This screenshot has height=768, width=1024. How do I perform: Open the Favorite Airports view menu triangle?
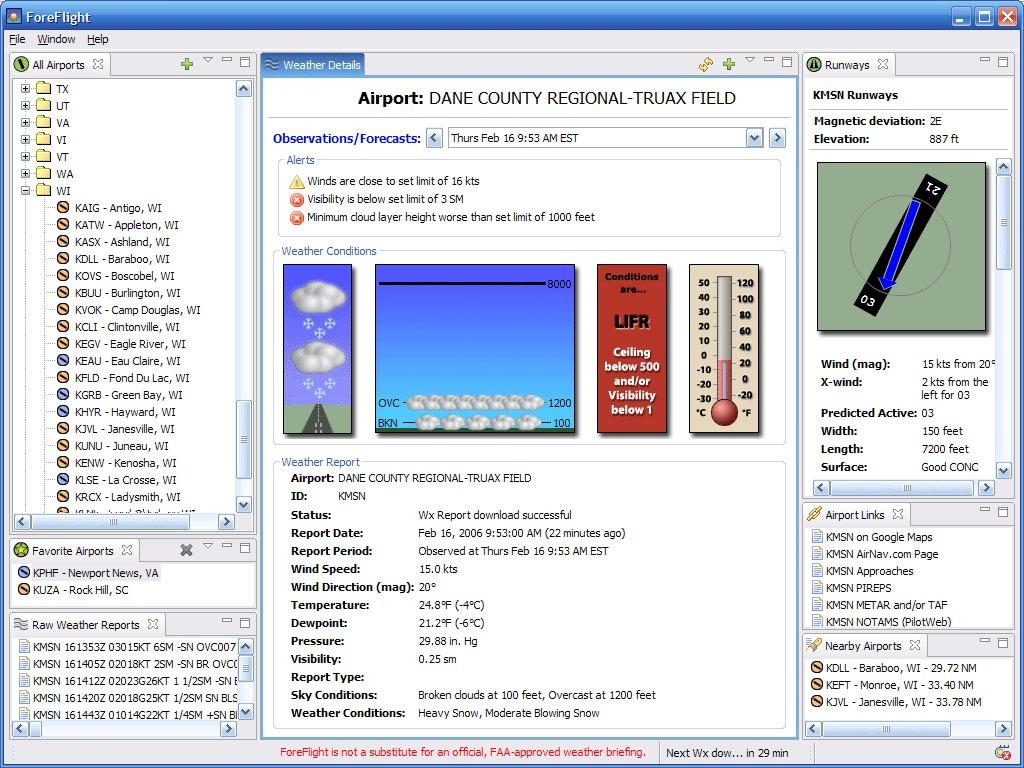pyautogui.click(x=208, y=546)
